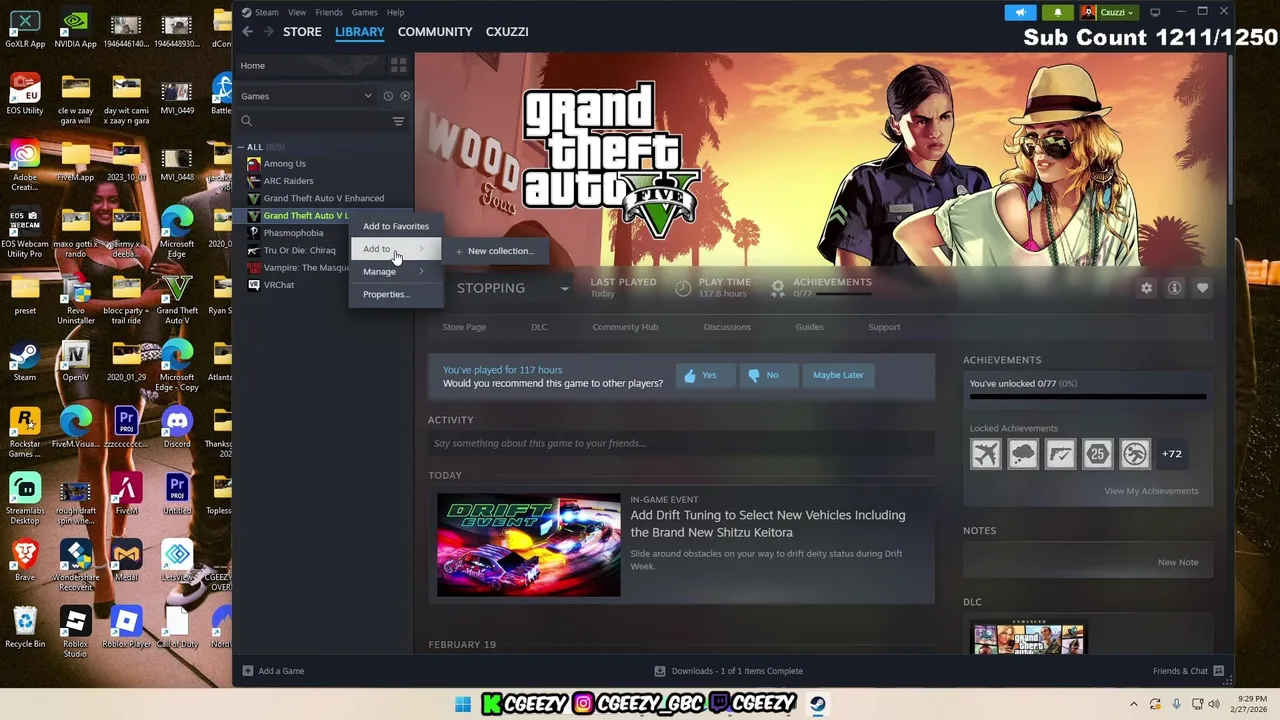The width and height of the screenshot is (1280, 720).
Task: Open the blue announcements megaphone button
Action: pyautogui.click(x=1020, y=12)
